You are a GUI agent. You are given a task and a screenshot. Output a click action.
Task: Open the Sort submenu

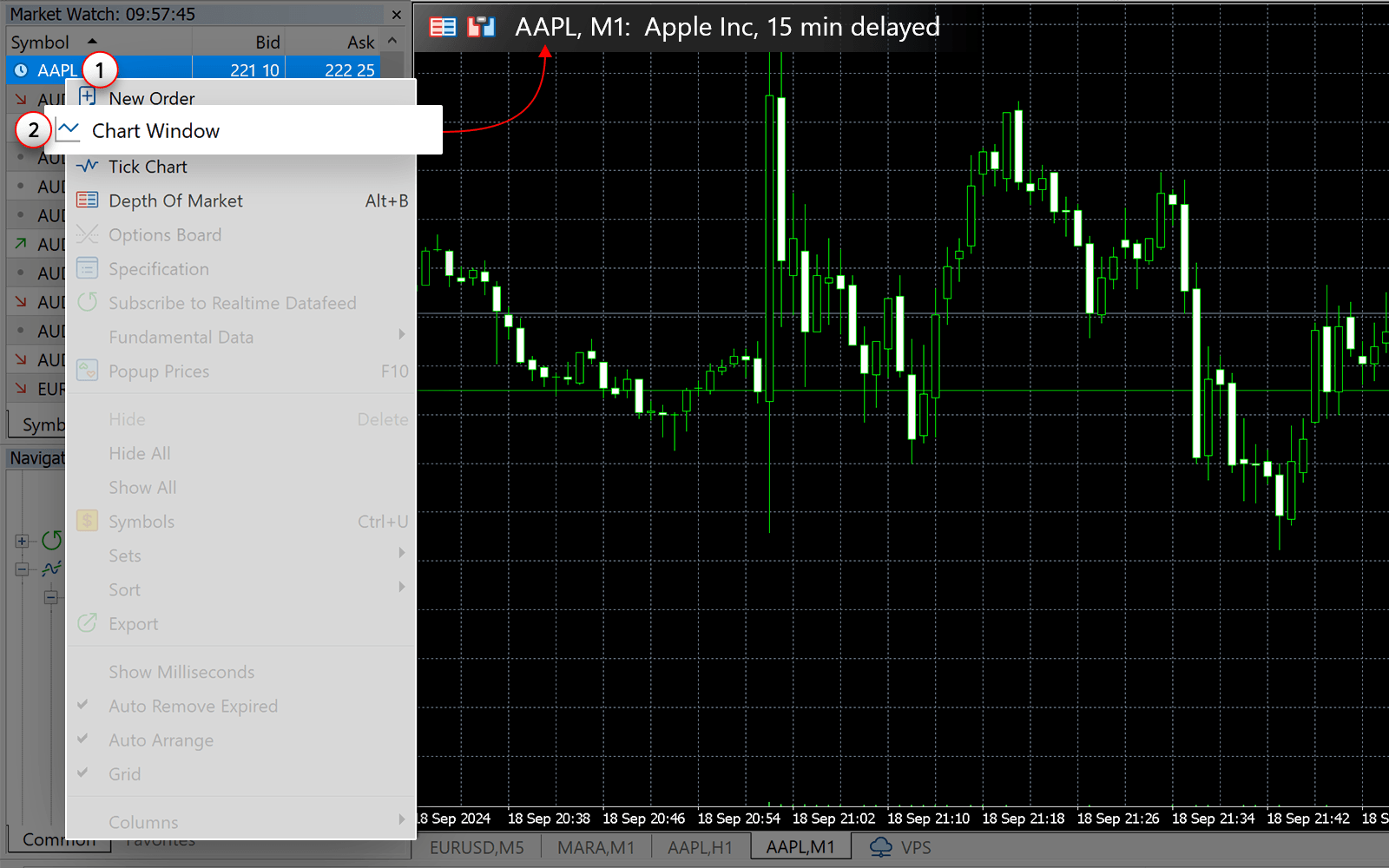tap(400, 587)
